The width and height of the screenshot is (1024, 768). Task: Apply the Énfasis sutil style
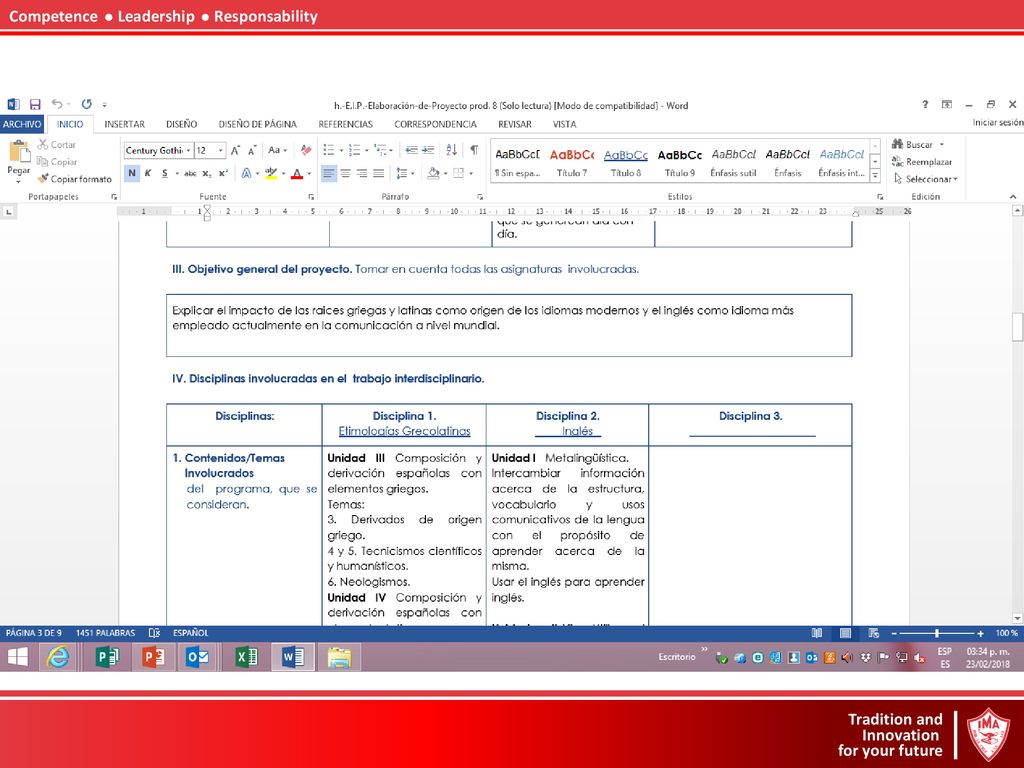733,162
